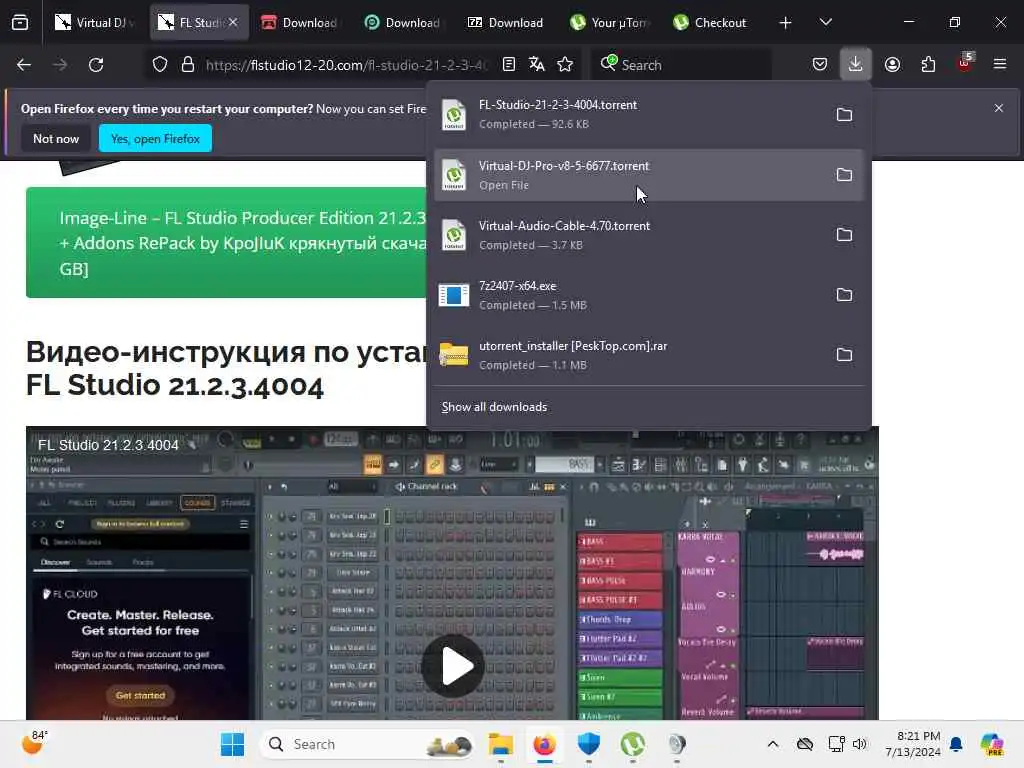
Task: Open uTorrent from the taskbar
Action: click(633, 744)
